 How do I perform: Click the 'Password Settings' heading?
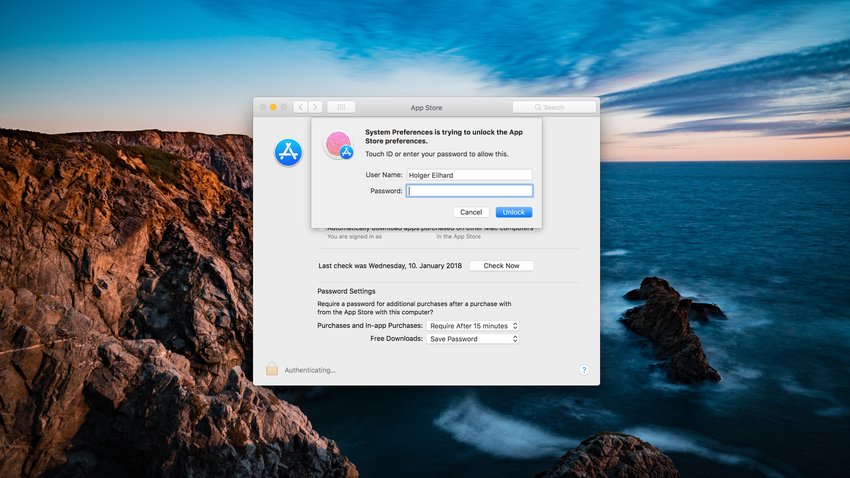point(346,291)
